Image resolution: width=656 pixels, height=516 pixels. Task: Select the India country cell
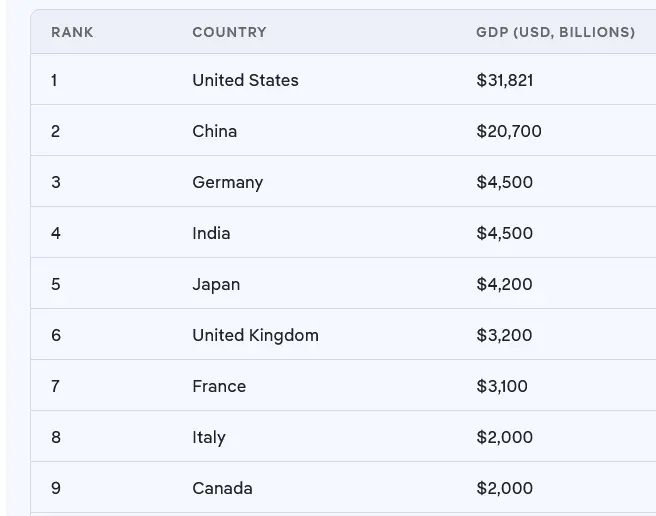tap(211, 233)
